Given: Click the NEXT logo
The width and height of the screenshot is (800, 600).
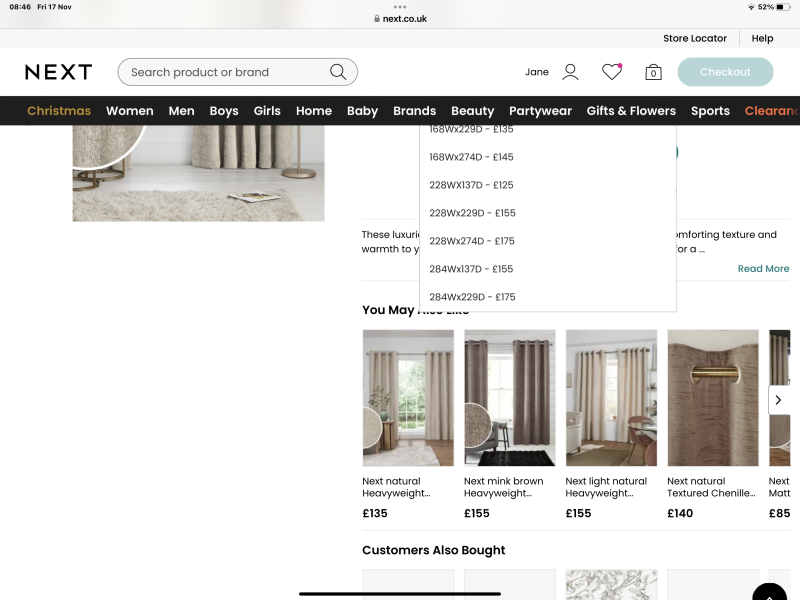Looking at the screenshot, I should click(59, 72).
